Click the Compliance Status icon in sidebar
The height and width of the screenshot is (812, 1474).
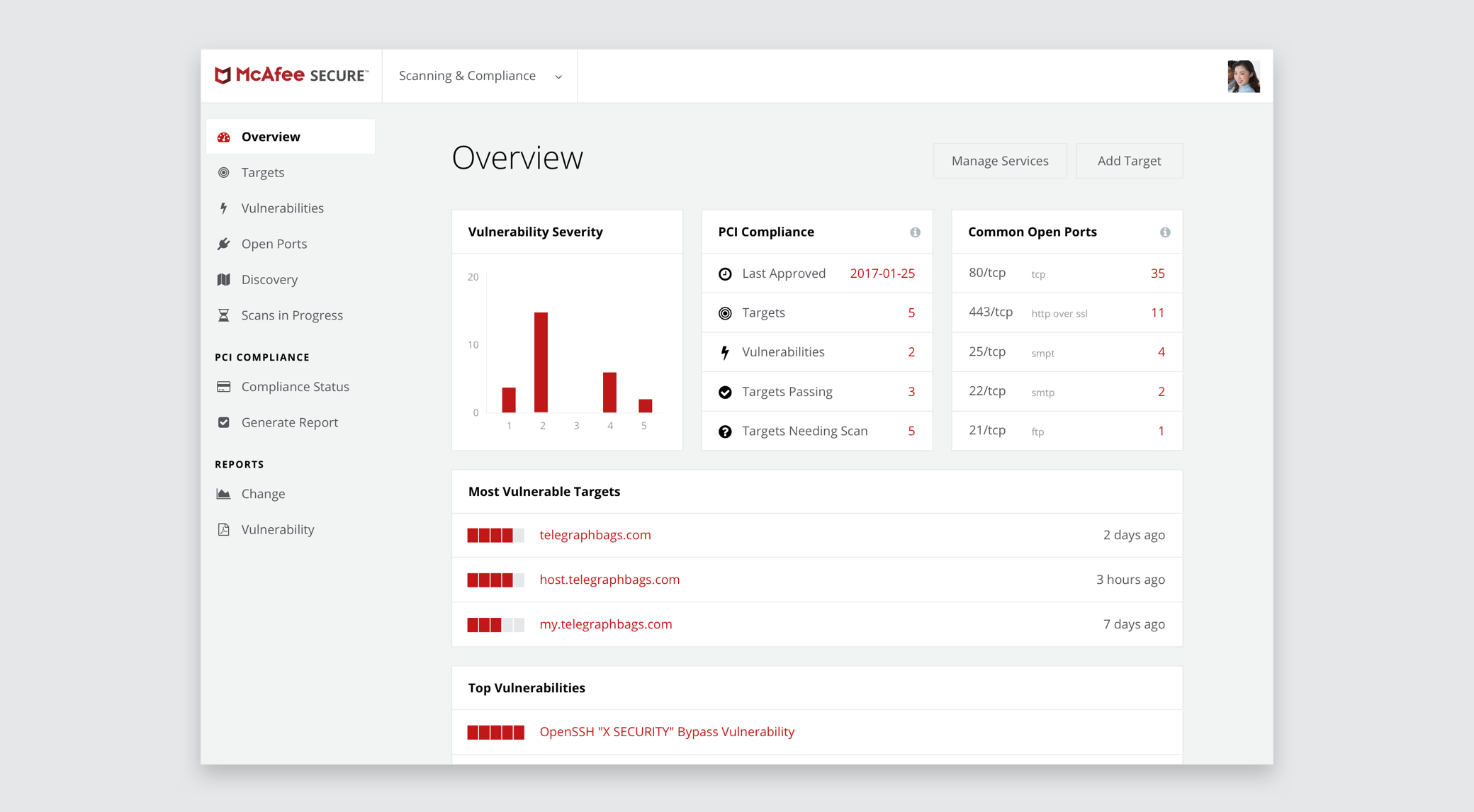coord(224,386)
